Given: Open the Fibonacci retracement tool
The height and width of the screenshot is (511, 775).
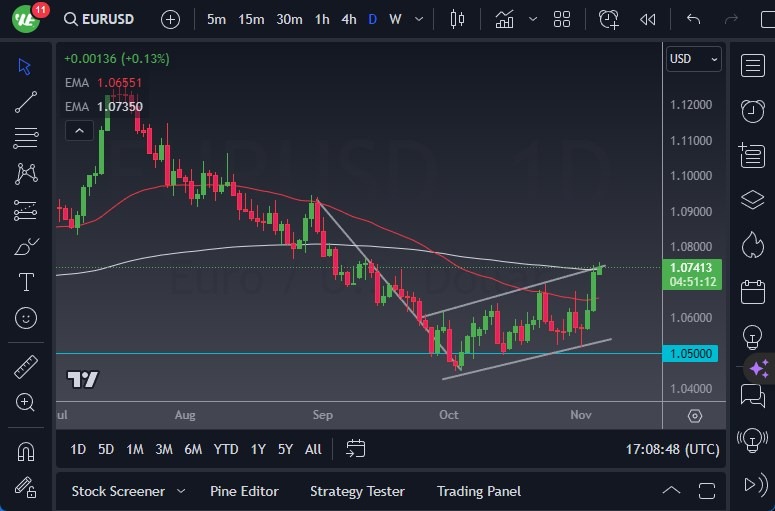Looking at the screenshot, I should point(27,138).
